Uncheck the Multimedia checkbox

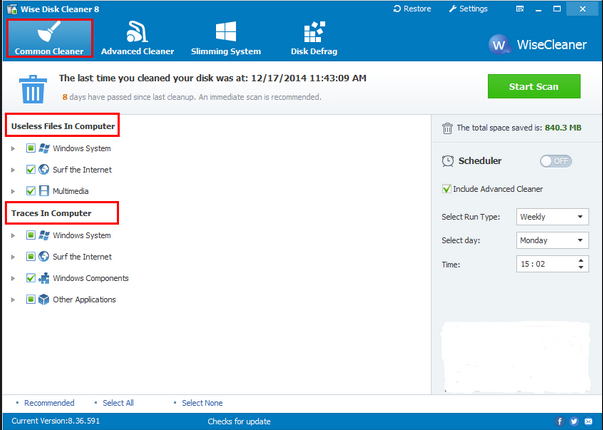31,191
